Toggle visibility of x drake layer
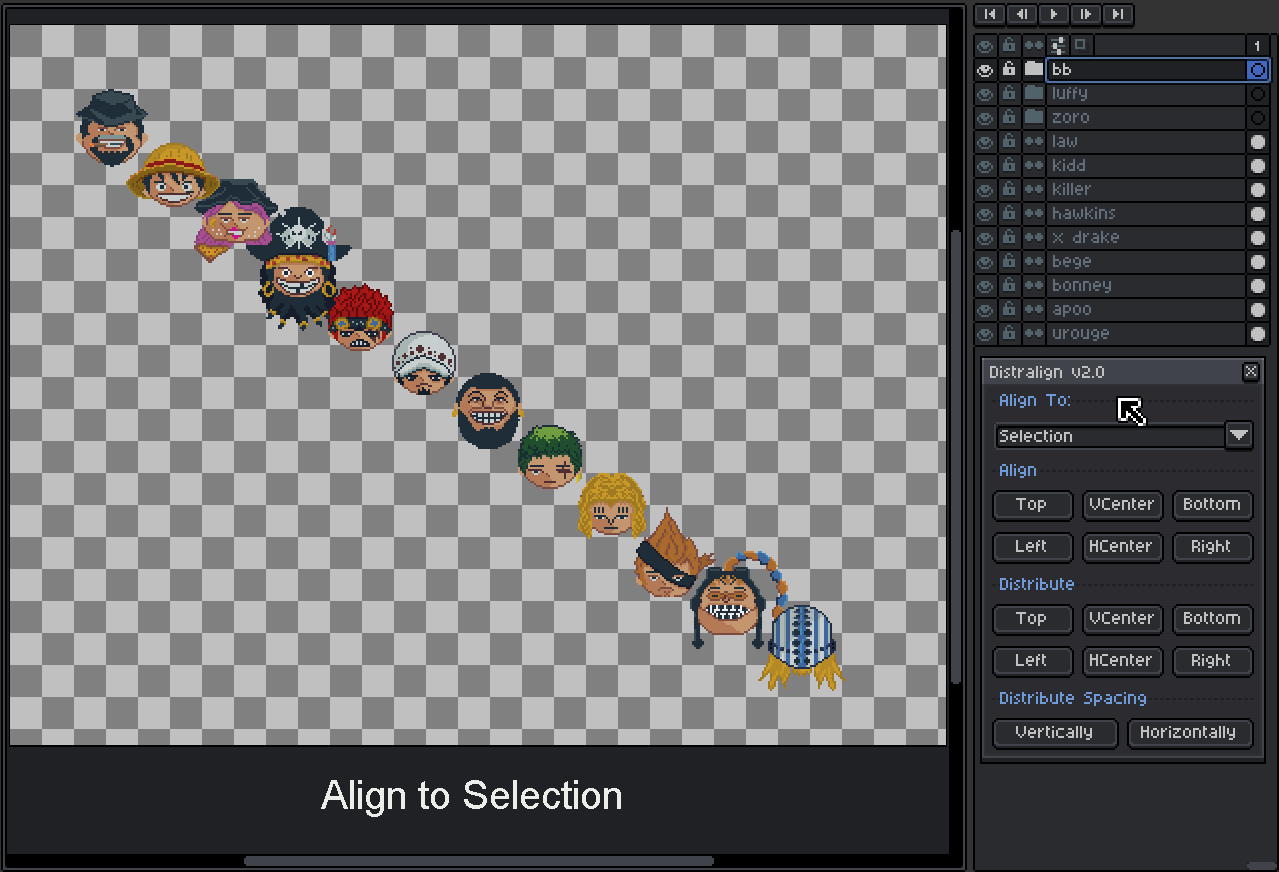This screenshot has width=1279, height=872. [x=986, y=238]
